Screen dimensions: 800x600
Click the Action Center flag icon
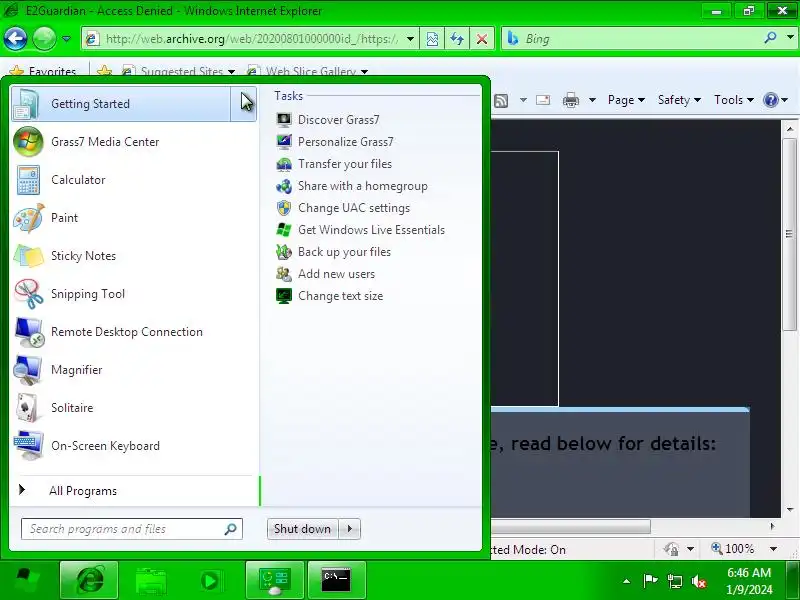coord(650,581)
